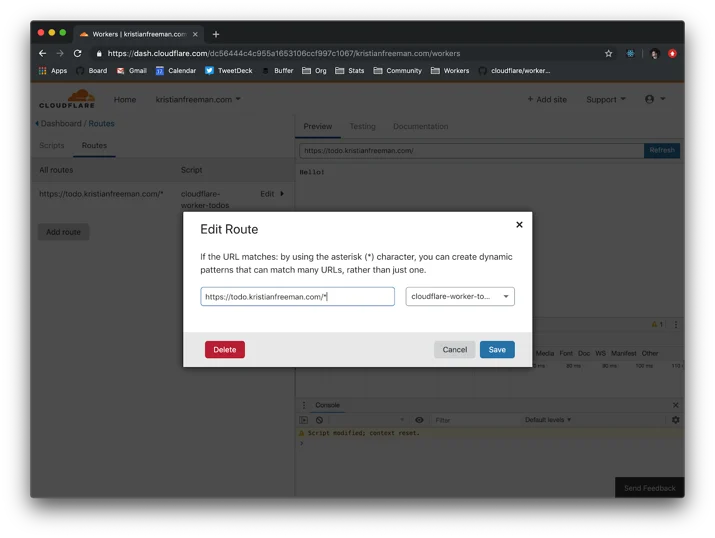The width and height of the screenshot is (715, 538).
Task: Click the console Filter field
Action: (474, 420)
